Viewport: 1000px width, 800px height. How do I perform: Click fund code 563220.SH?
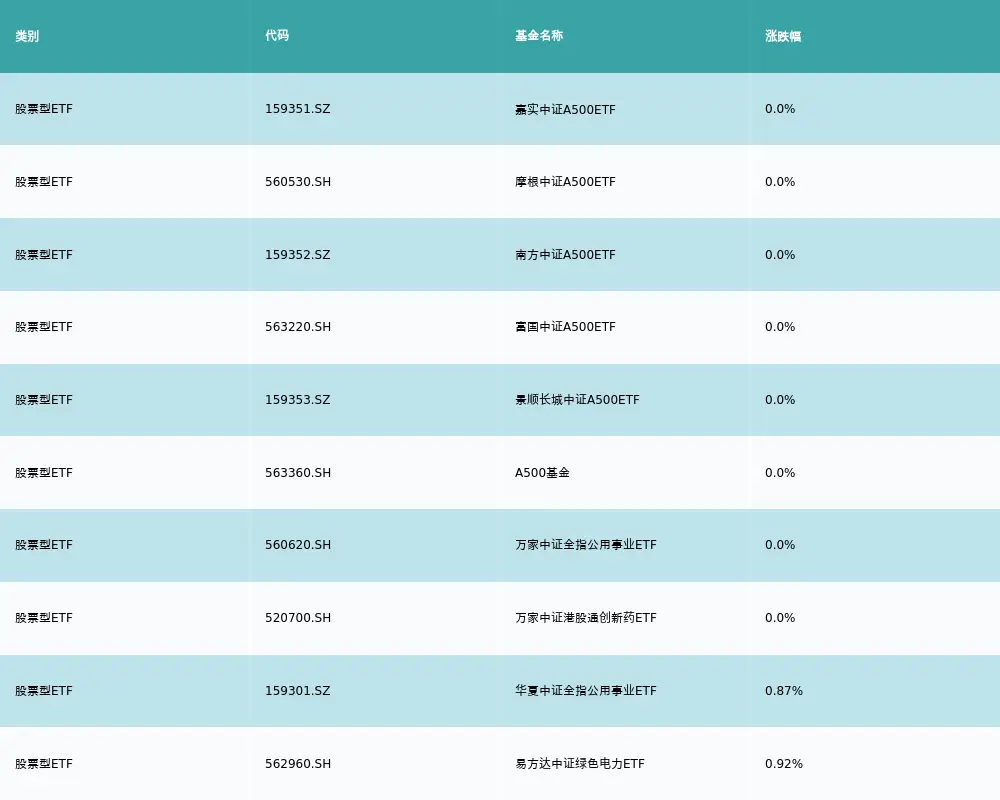point(298,327)
